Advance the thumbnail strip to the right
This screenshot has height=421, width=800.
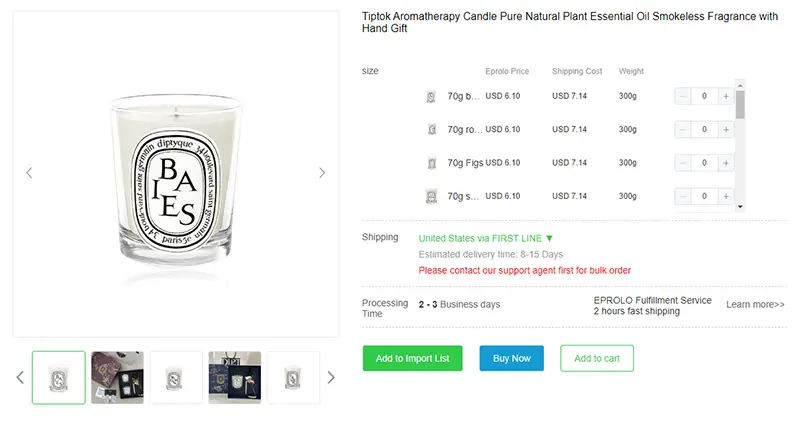pyautogui.click(x=331, y=378)
